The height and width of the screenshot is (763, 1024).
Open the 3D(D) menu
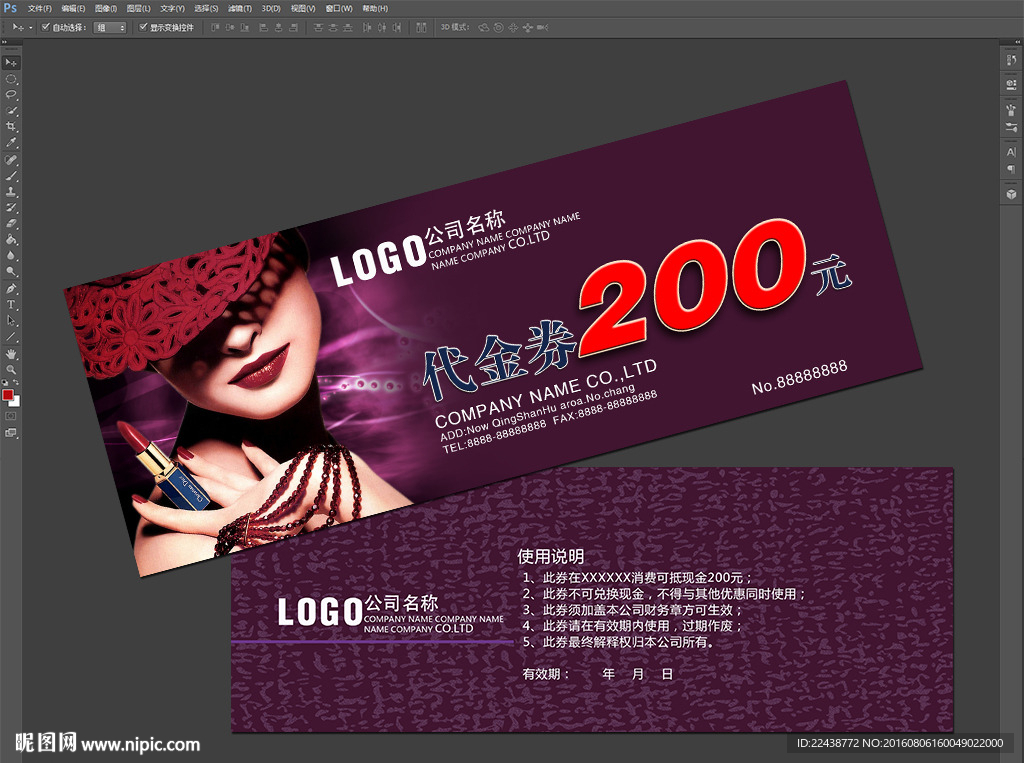pos(271,8)
